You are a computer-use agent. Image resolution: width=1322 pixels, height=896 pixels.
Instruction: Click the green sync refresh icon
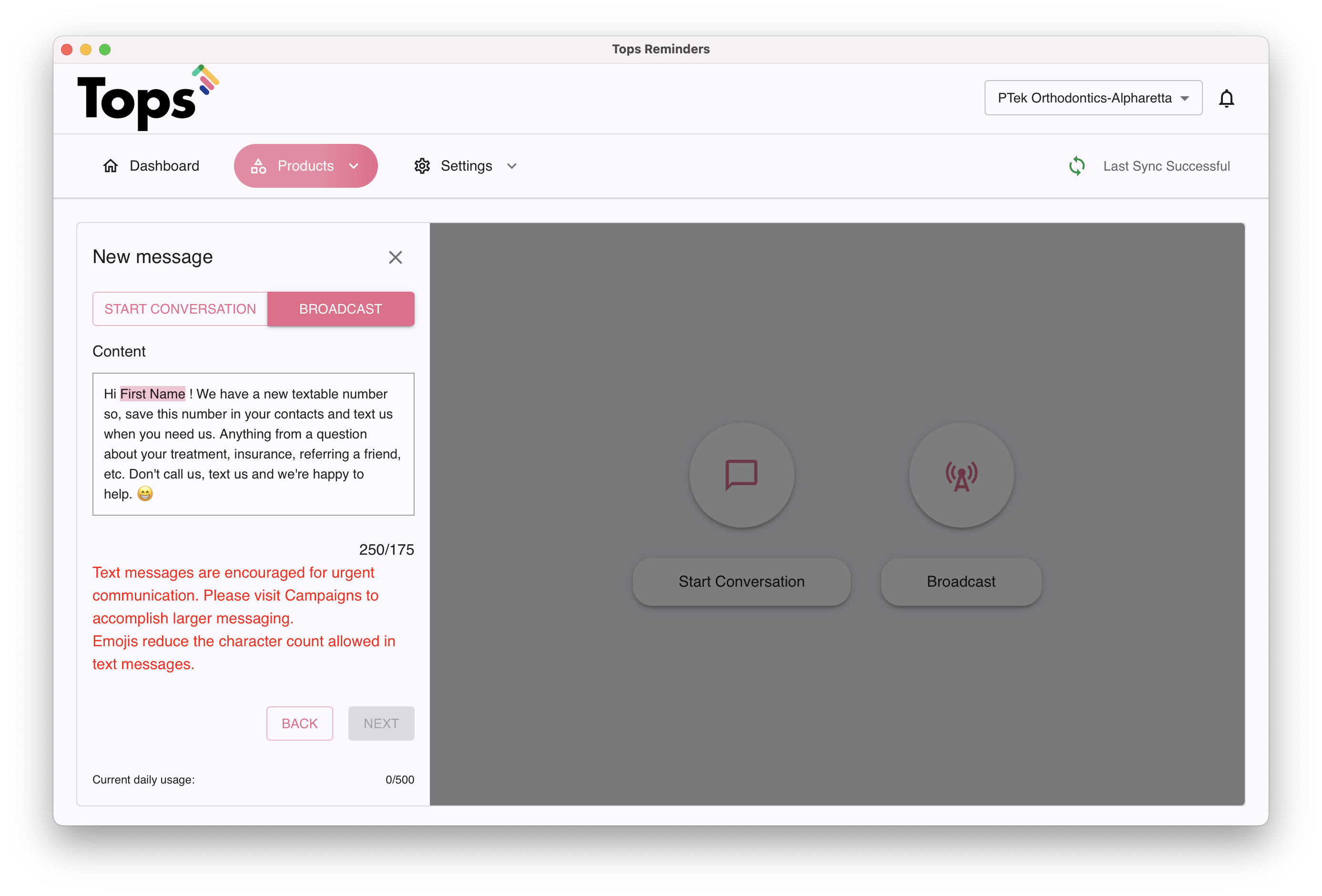click(x=1076, y=166)
